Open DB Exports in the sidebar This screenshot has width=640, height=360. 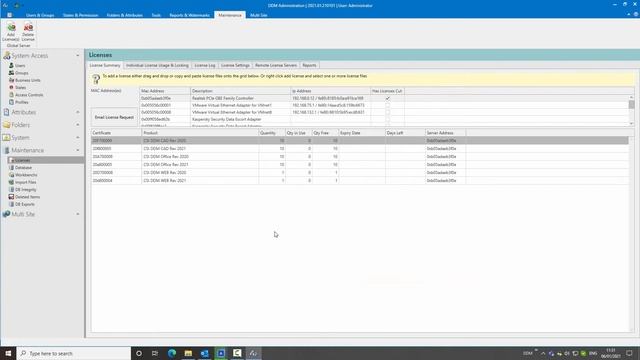pos(24,204)
